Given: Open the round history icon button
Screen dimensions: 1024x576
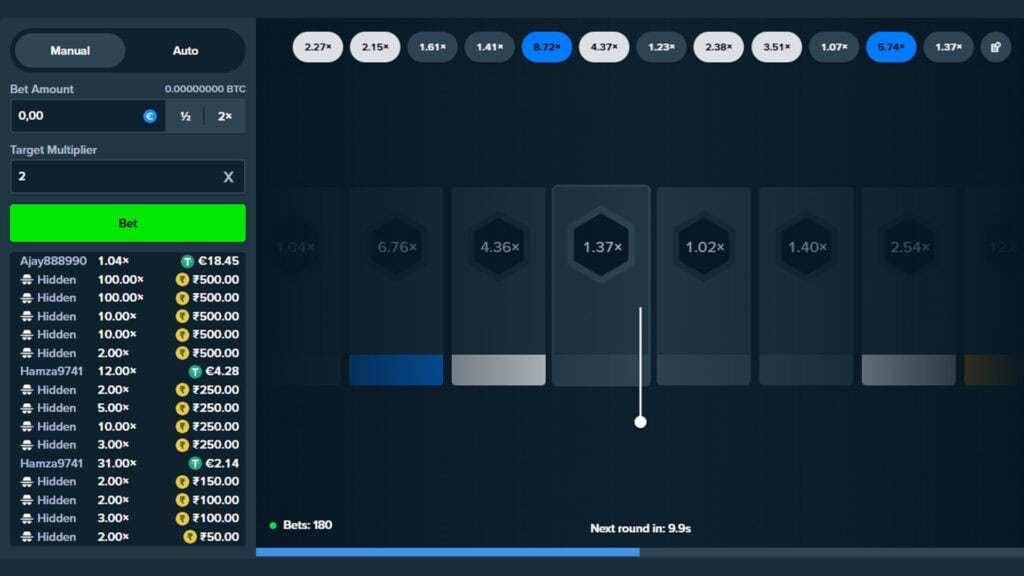Looking at the screenshot, I should coord(995,47).
